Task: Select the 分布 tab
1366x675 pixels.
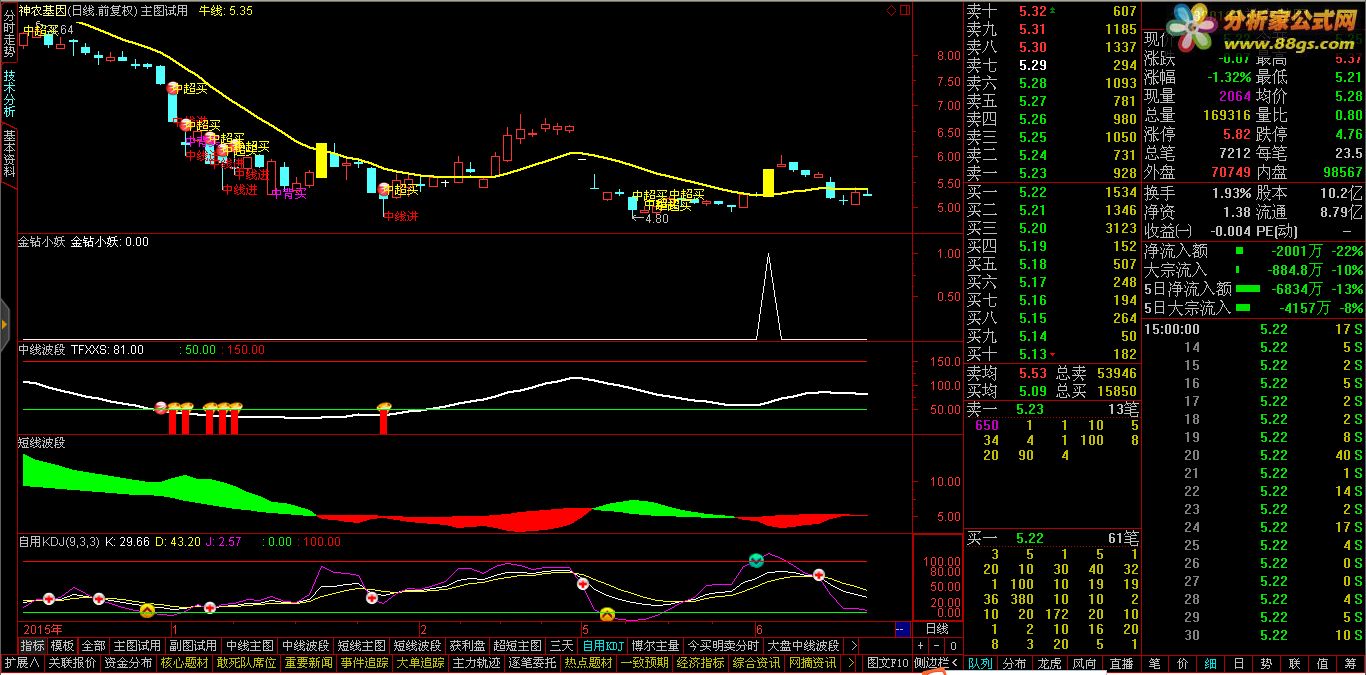Action: (x=1014, y=663)
